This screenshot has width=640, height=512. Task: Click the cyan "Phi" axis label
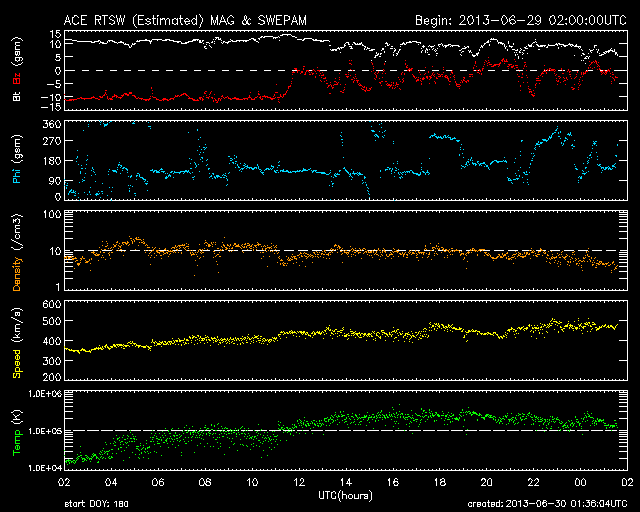pos(17,174)
